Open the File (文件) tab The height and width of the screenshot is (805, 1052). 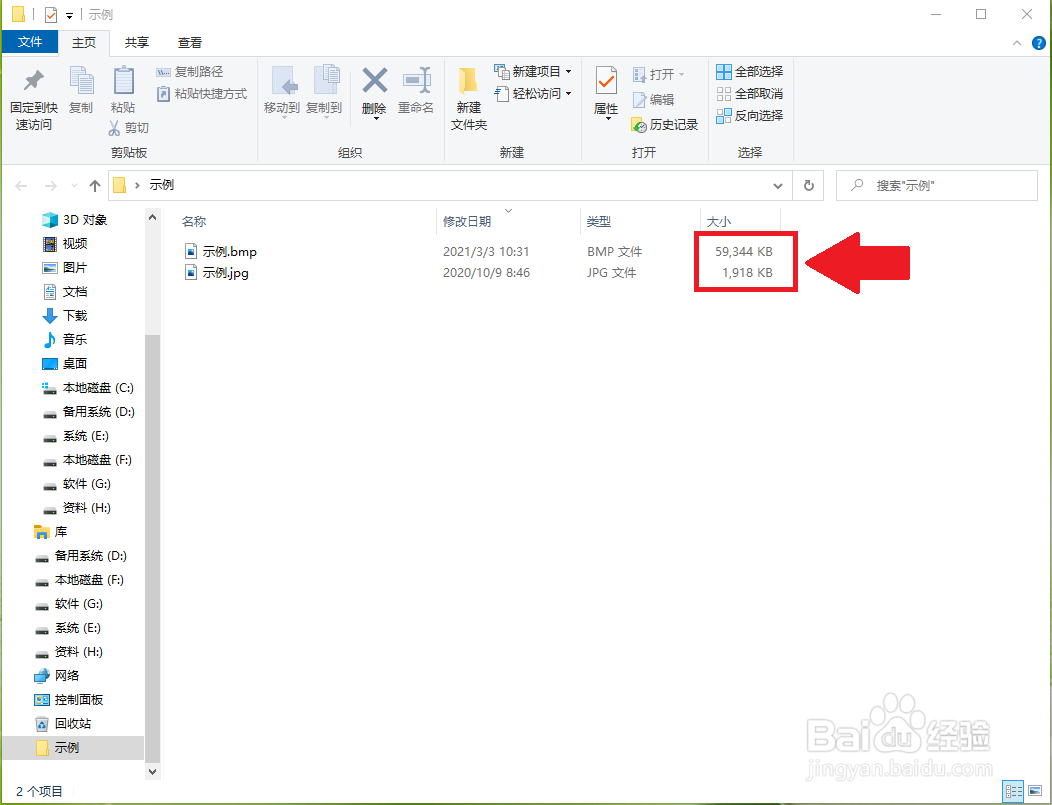(30, 42)
